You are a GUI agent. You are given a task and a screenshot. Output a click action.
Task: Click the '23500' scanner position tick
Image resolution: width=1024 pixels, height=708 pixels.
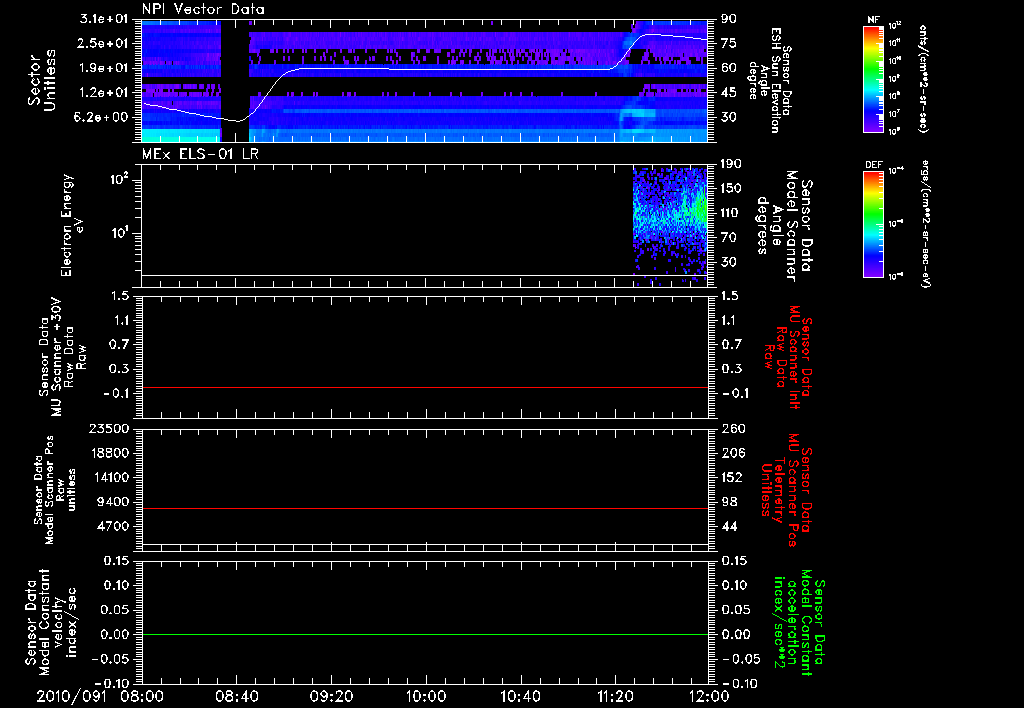pyautogui.click(x=109, y=429)
